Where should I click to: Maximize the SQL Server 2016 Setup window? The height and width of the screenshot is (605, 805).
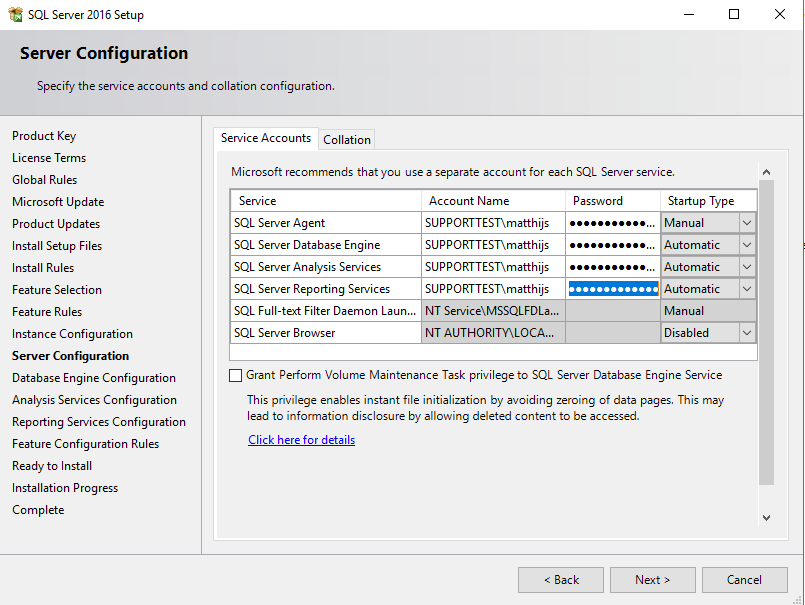[734, 14]
